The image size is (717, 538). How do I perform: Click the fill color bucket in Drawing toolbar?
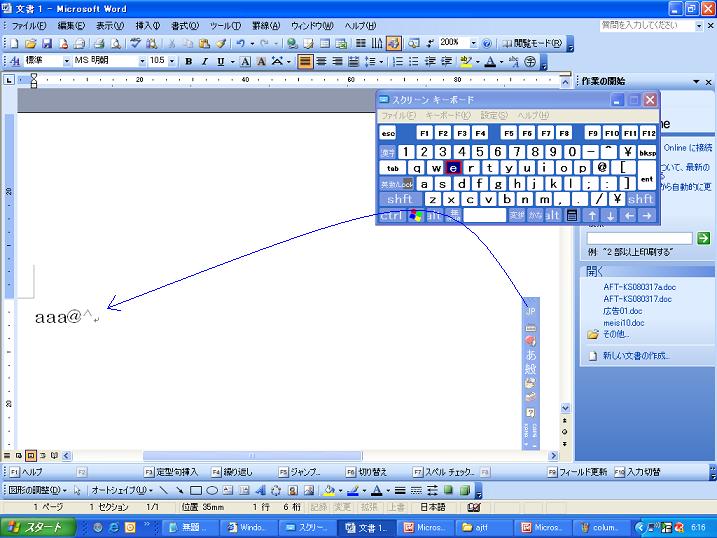click(x=329, y=490)
